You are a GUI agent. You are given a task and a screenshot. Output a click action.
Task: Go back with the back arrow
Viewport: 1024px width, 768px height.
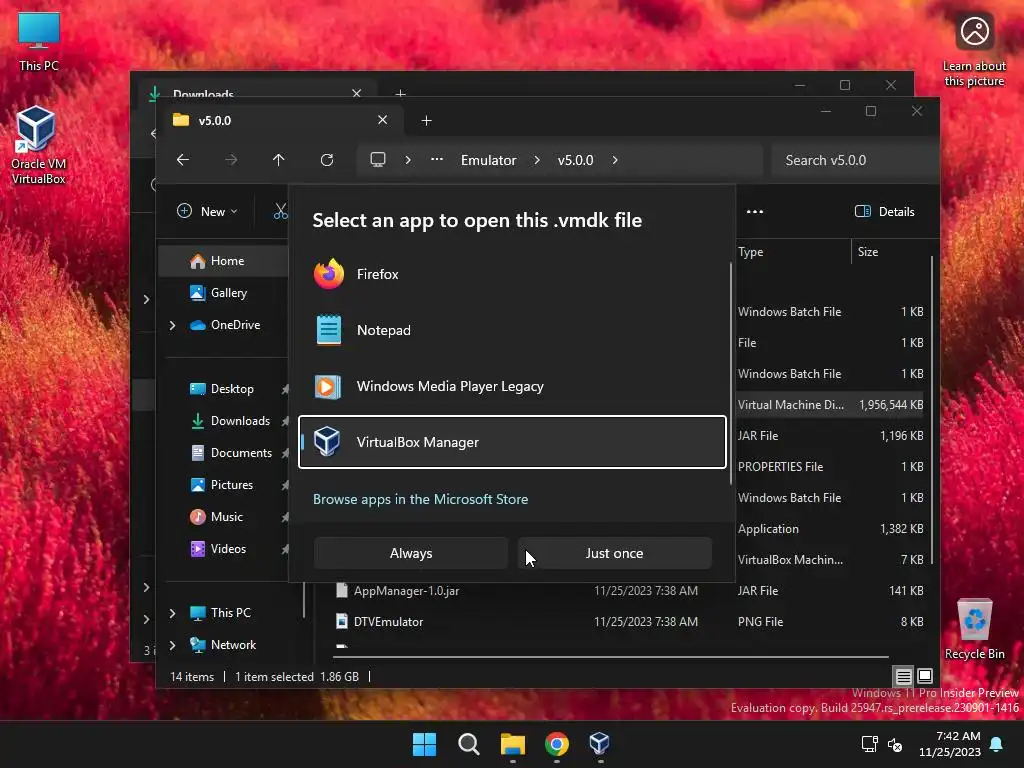point(183,160)
